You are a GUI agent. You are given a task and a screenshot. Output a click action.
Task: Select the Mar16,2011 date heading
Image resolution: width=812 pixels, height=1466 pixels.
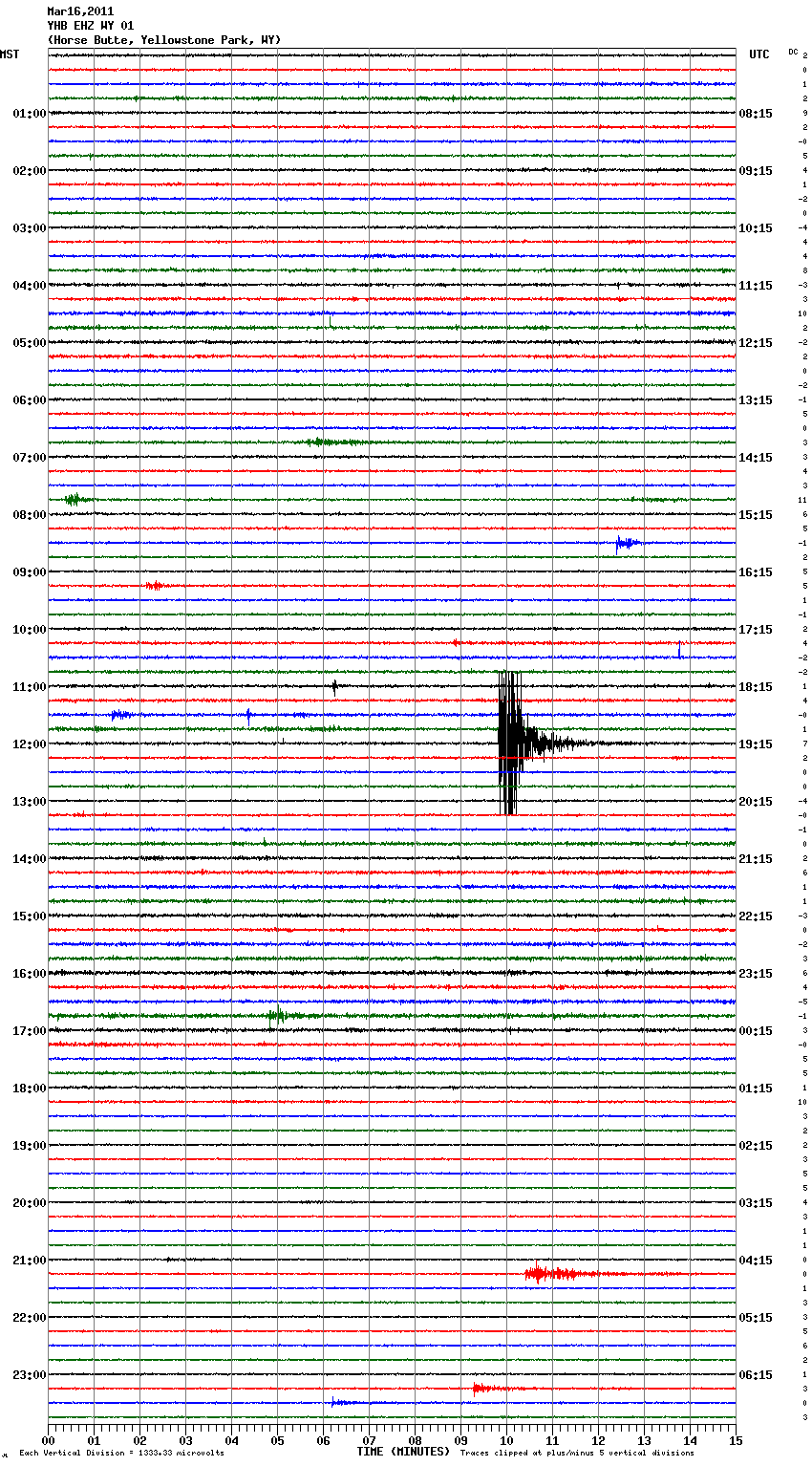(x=80, y=11)
